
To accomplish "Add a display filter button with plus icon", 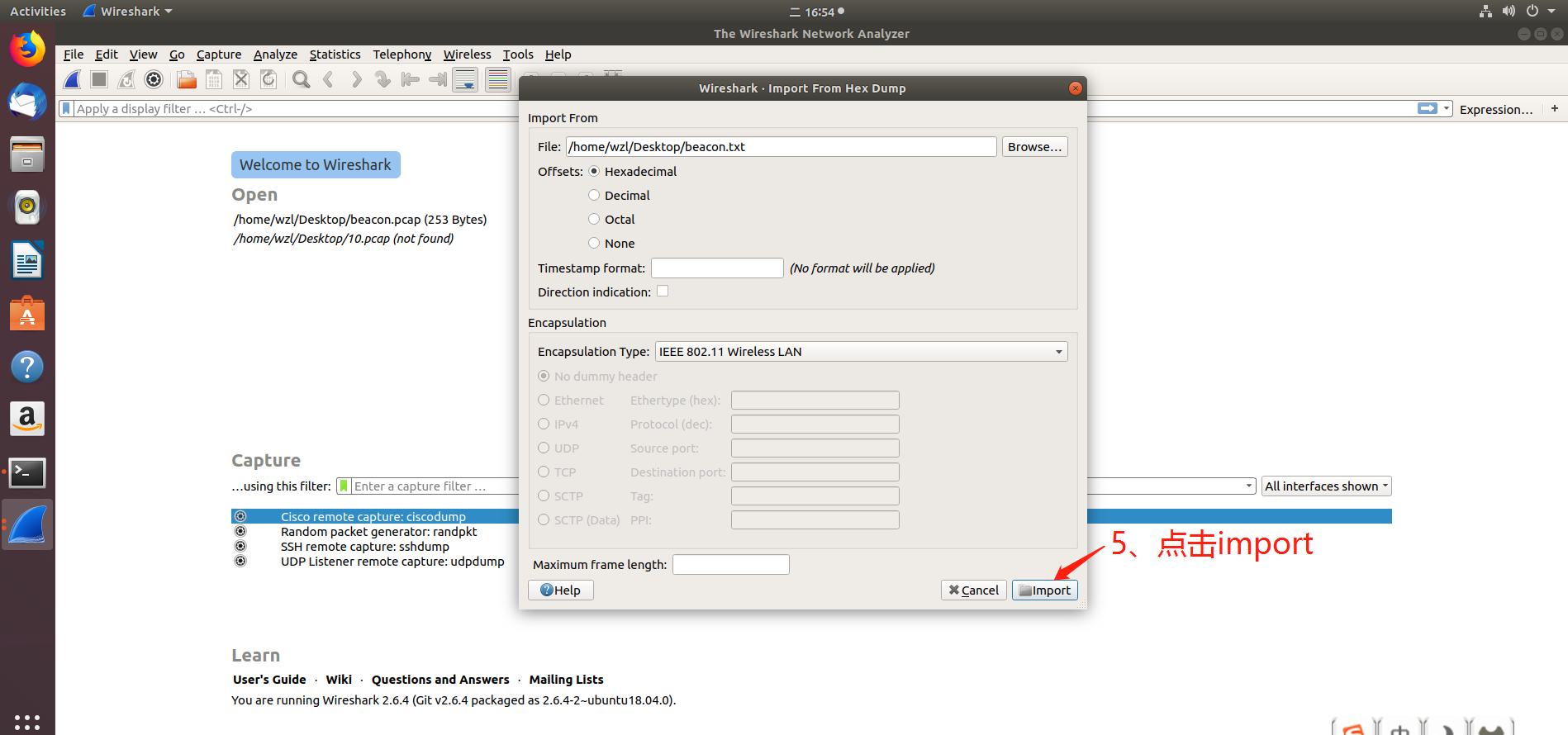I will [x=1555, y=108].
